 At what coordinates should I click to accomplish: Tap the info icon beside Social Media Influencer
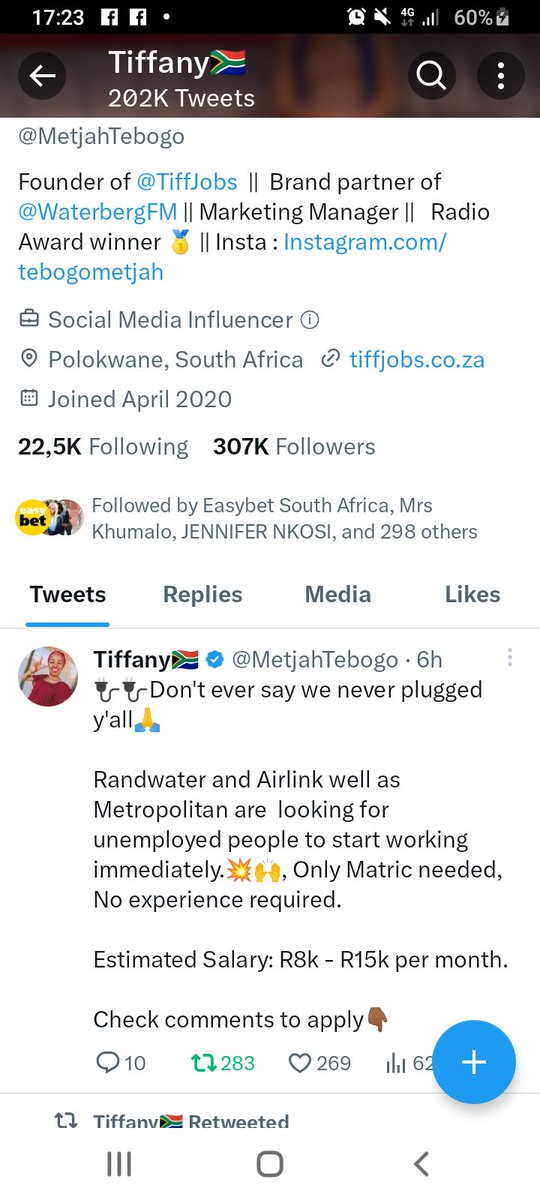[x=310, y=320]
